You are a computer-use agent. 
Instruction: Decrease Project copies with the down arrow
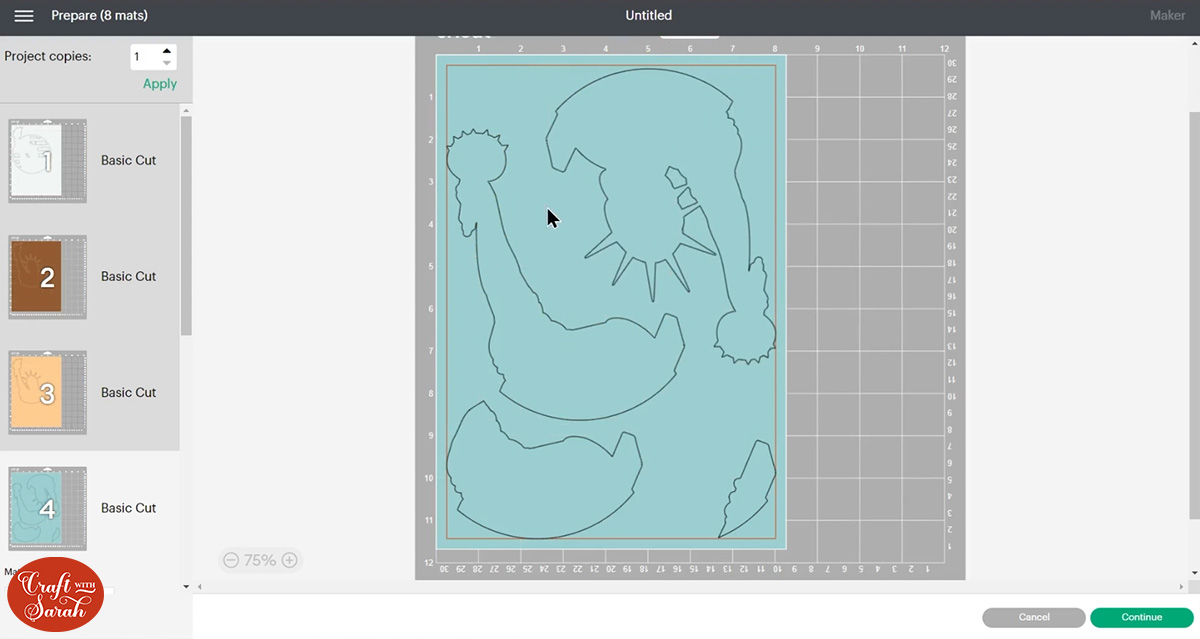166,62
